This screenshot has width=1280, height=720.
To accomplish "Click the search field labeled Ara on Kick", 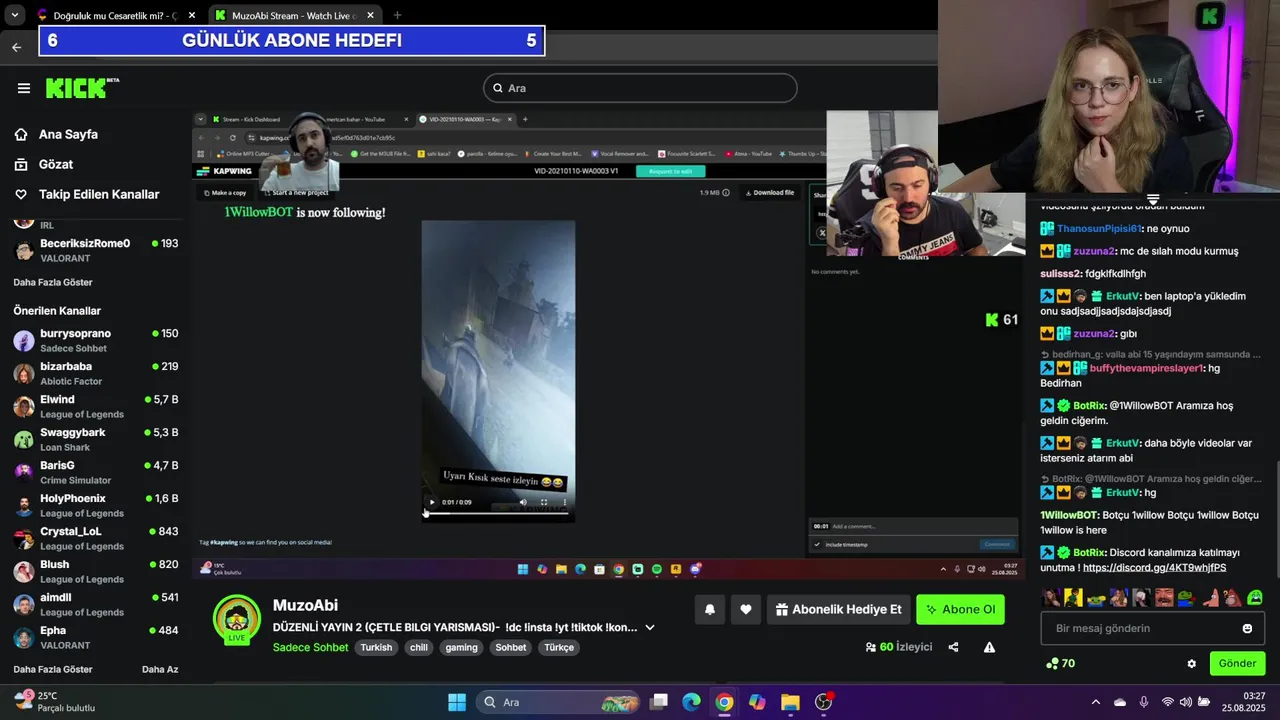I will tap(640, 88).
